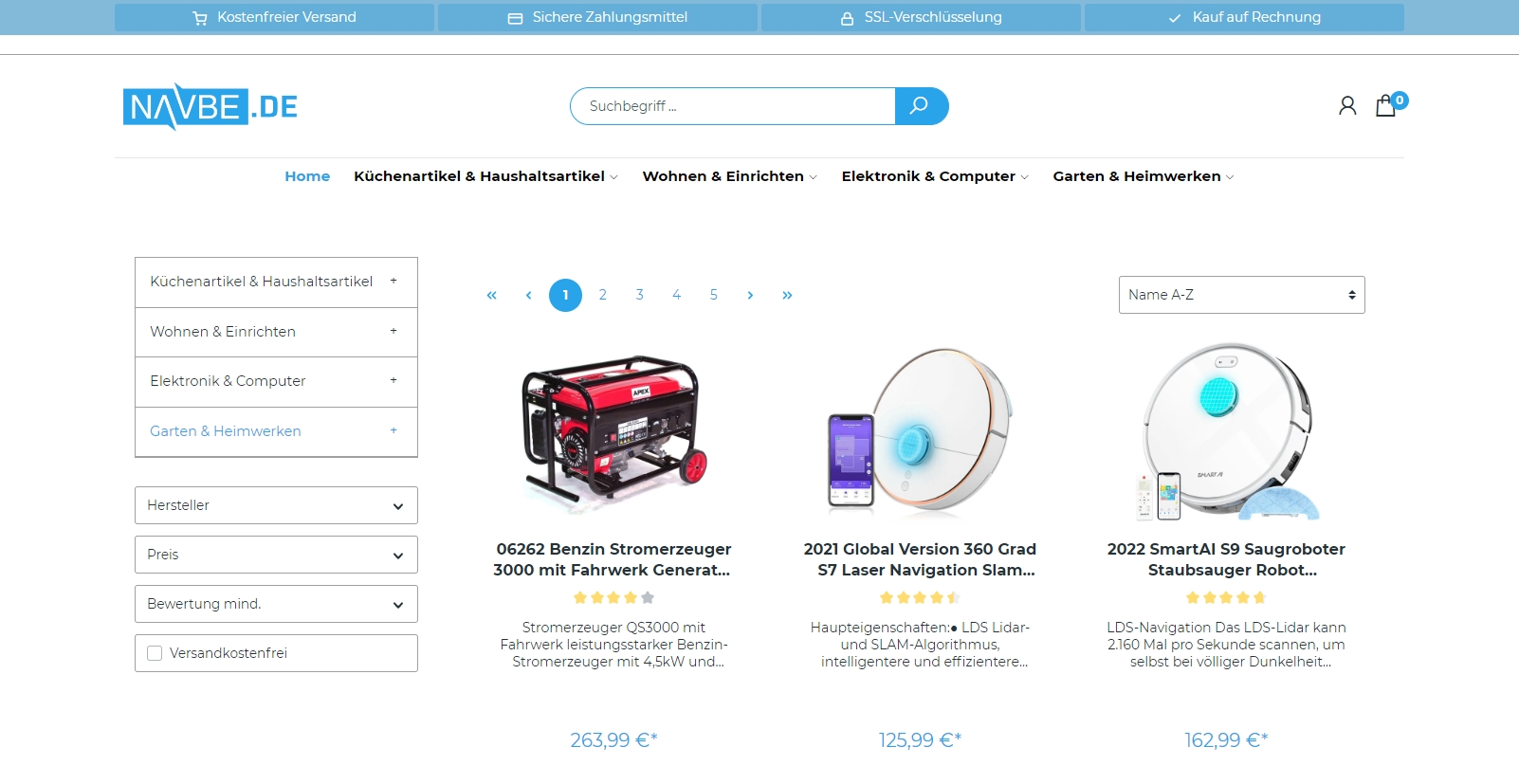
Task: Click the NAVBE.DE logo
Action: 210,106
